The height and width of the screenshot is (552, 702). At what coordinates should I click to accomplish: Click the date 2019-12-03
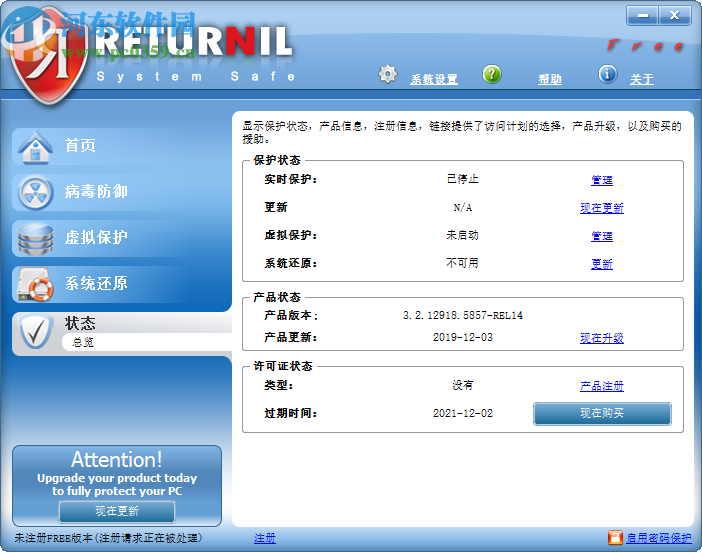point(462,337)
